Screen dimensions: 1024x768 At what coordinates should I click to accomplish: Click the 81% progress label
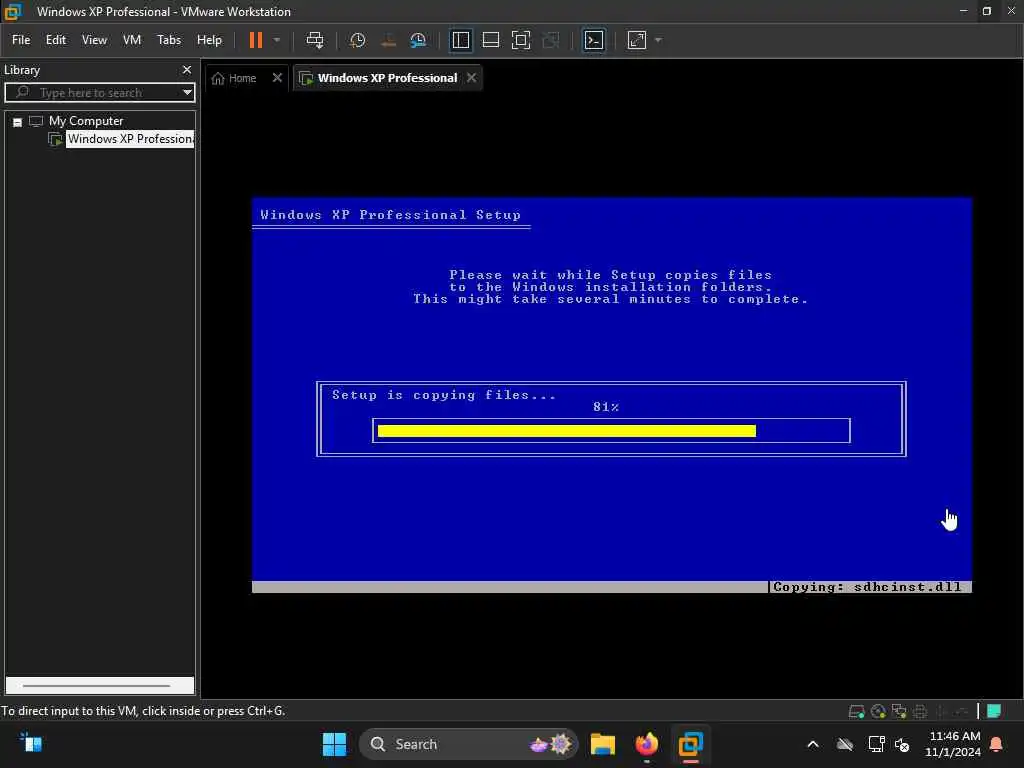605,407
